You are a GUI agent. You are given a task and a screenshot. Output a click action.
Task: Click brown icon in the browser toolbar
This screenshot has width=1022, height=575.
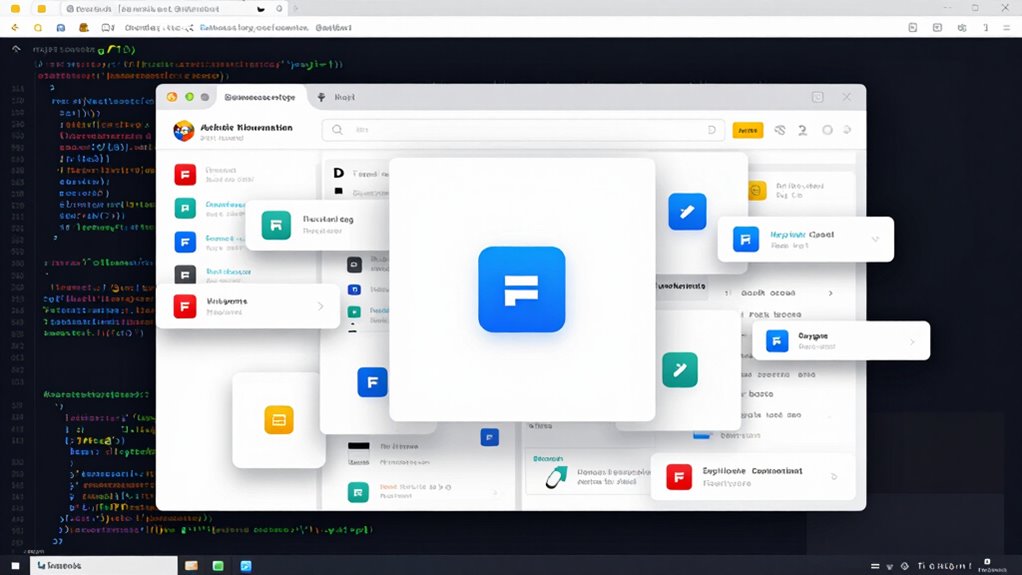coord(83,27)
